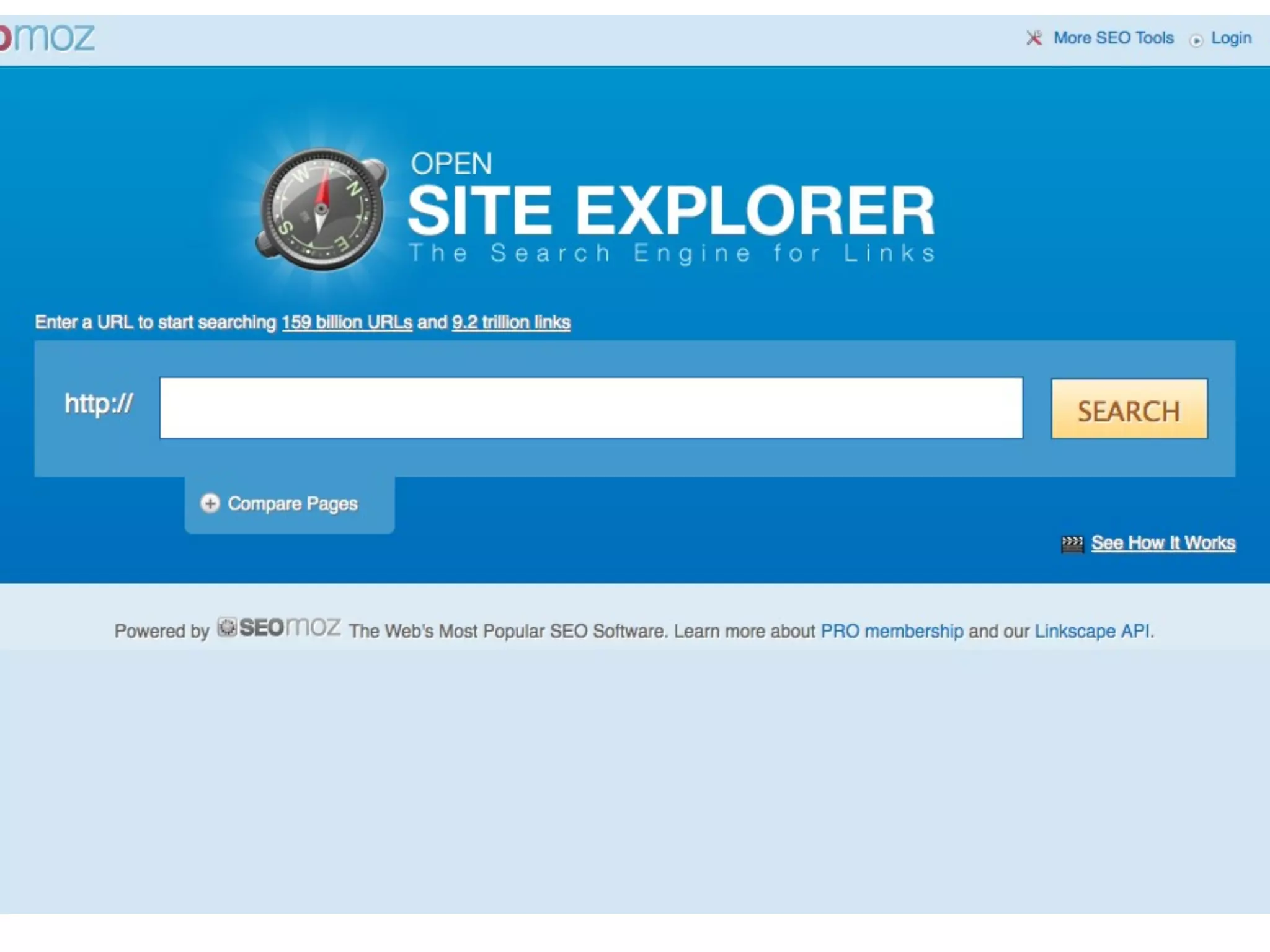Open the More SEO Tools link
Viewport: 1270px width, 952px height.
[1113, 38]
